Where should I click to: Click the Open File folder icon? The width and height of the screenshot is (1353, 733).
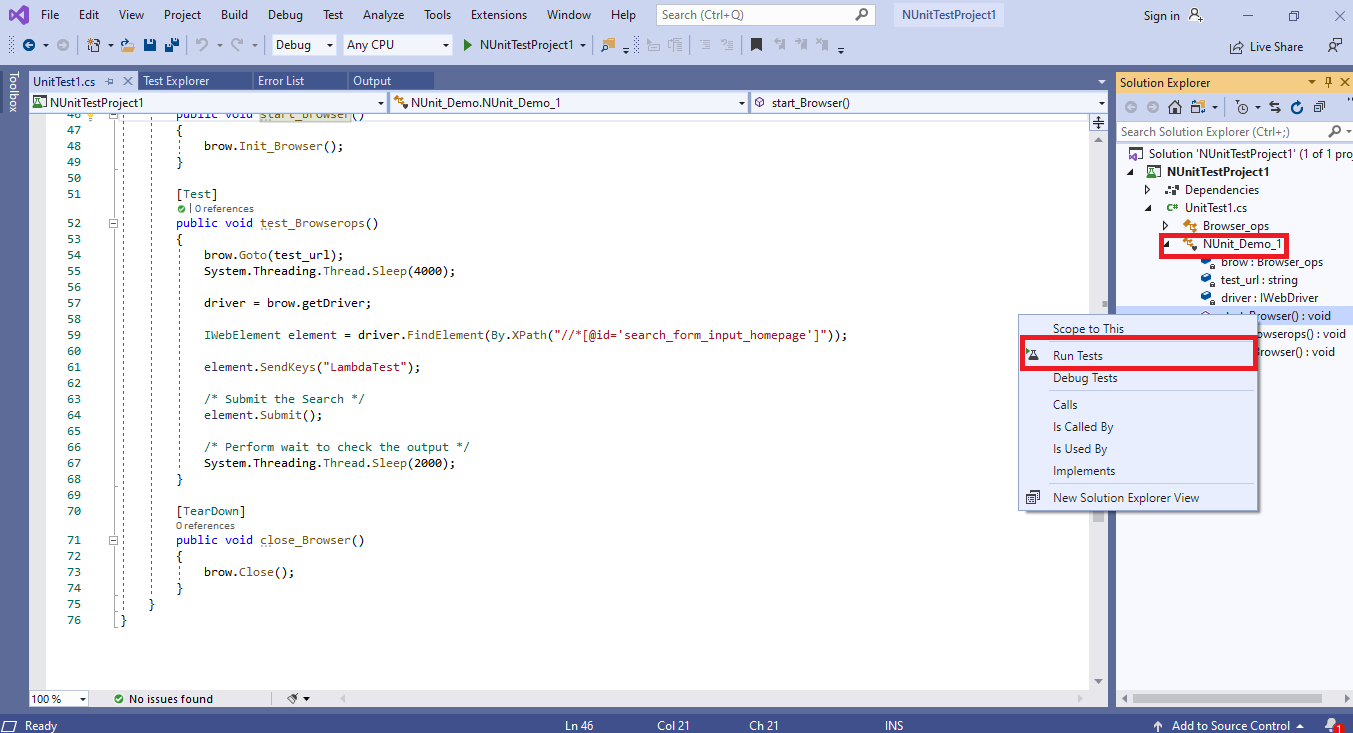pyautogui.click(x=127, y=45)
